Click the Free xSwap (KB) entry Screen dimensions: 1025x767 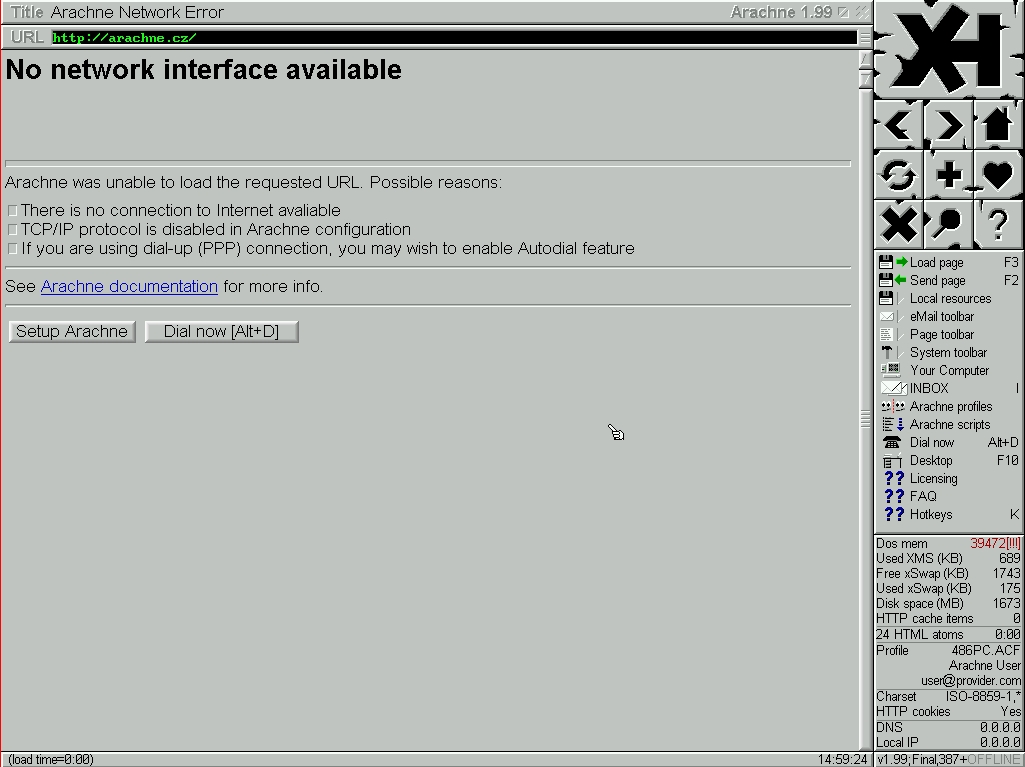949,573
